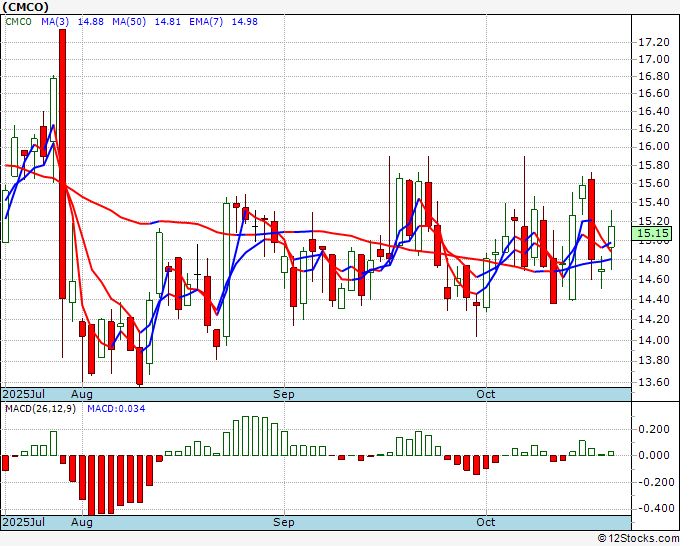Click Oct on the price chart axis

tap(486, 394)
